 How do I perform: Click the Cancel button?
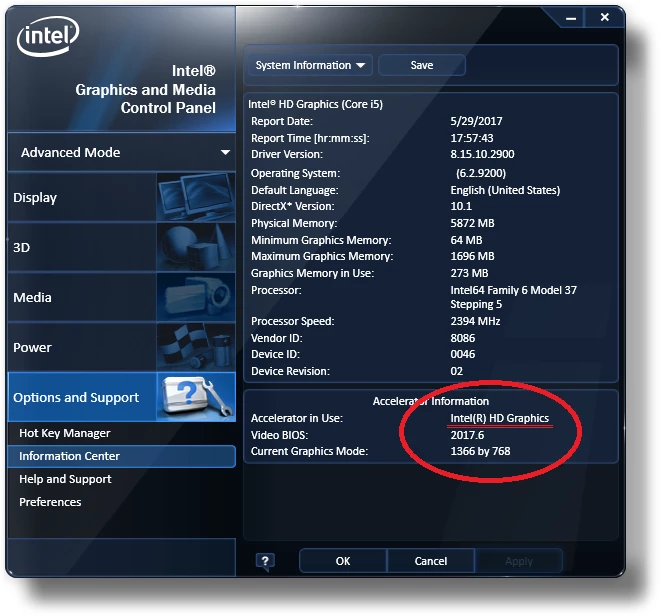click(x=430, y=561)
